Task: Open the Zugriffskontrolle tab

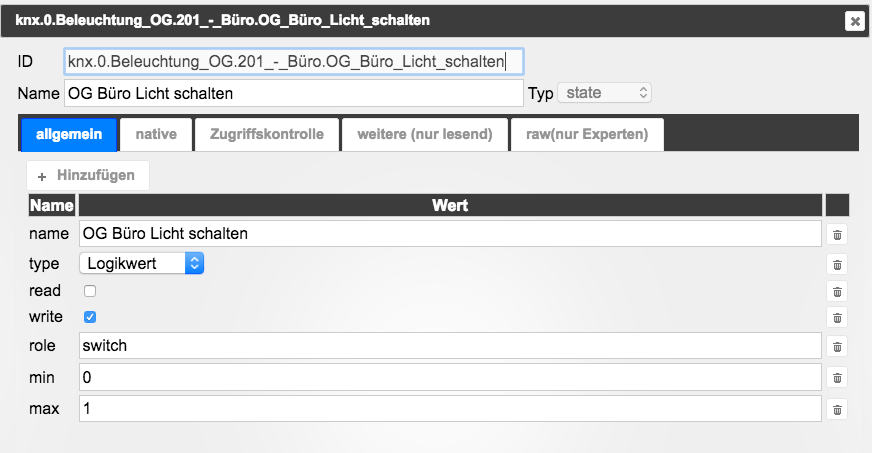Action: pos(267,135)
